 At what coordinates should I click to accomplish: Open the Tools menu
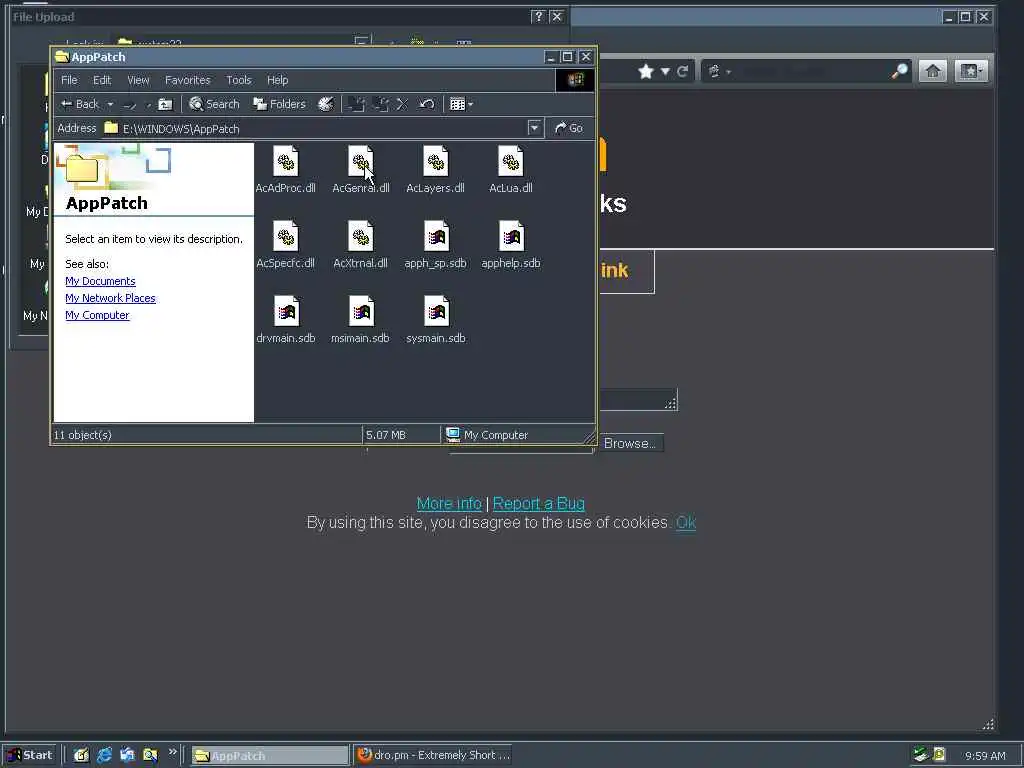(238, 80)
